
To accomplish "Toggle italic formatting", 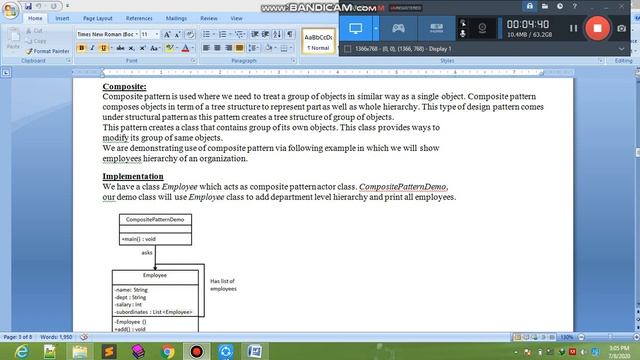I will (92, 48).
